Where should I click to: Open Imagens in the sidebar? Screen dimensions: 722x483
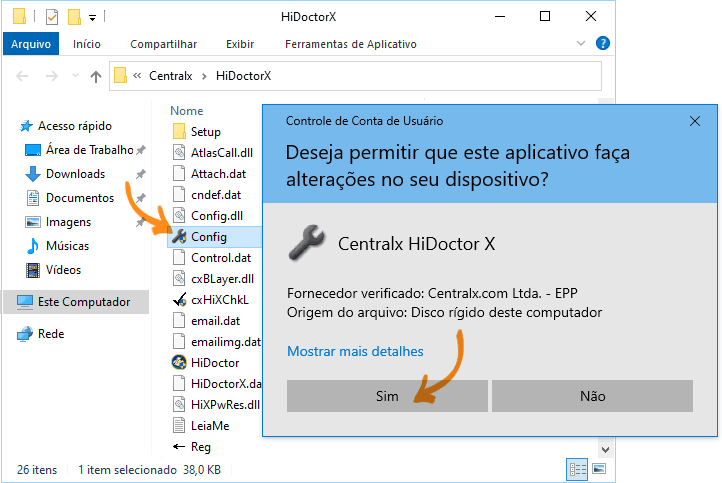68,222
